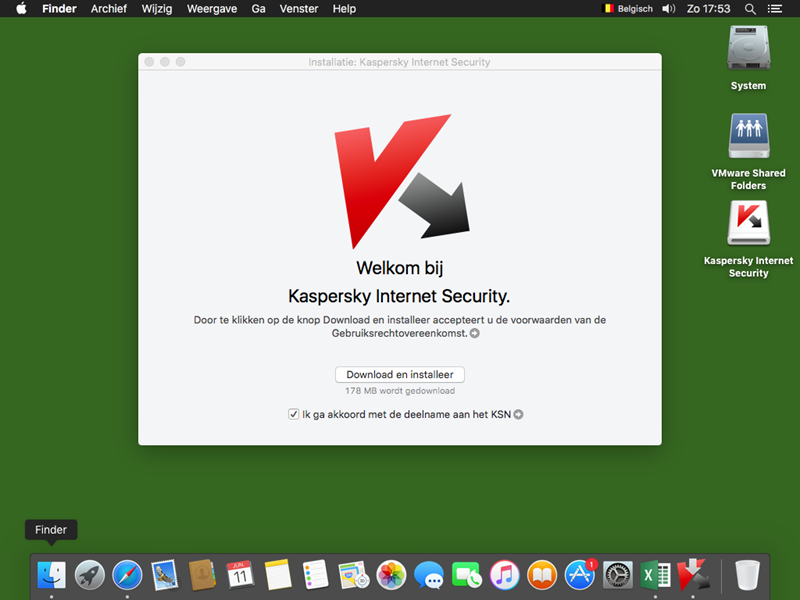800x600 pixels.
Task: Click the Download en installeer button
Action: coord(400,375)
